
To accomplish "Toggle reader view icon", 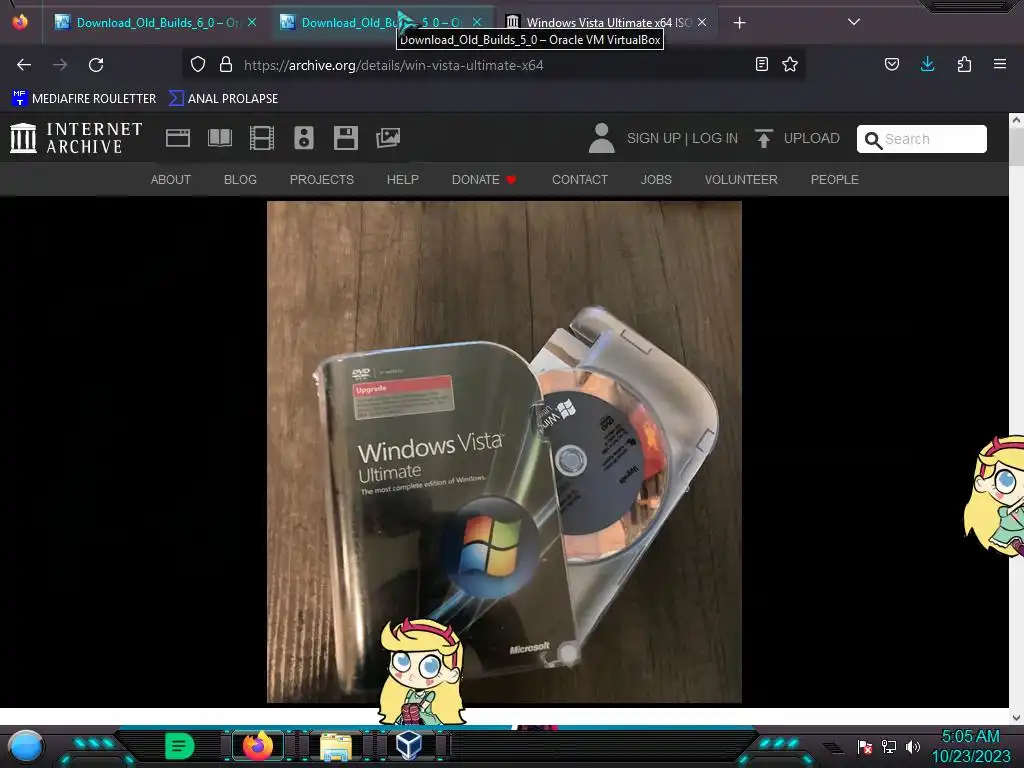I will 761,64.
